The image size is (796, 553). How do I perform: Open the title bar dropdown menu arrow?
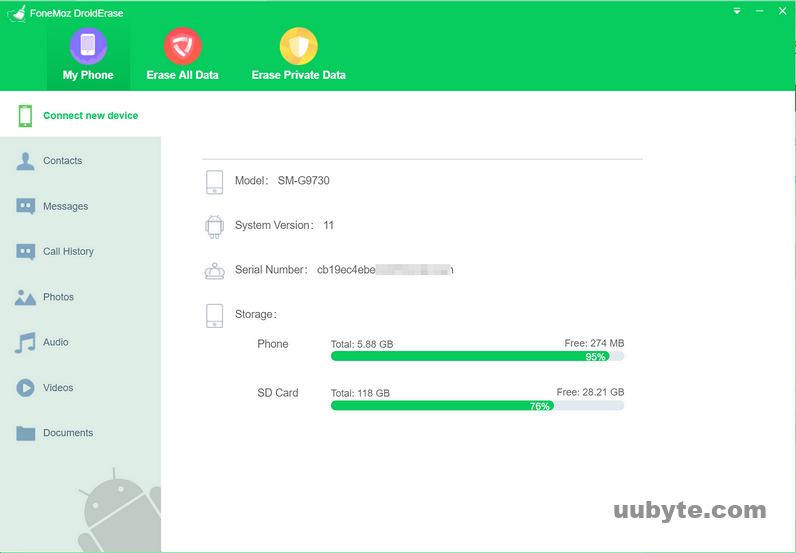coord(737,11)
